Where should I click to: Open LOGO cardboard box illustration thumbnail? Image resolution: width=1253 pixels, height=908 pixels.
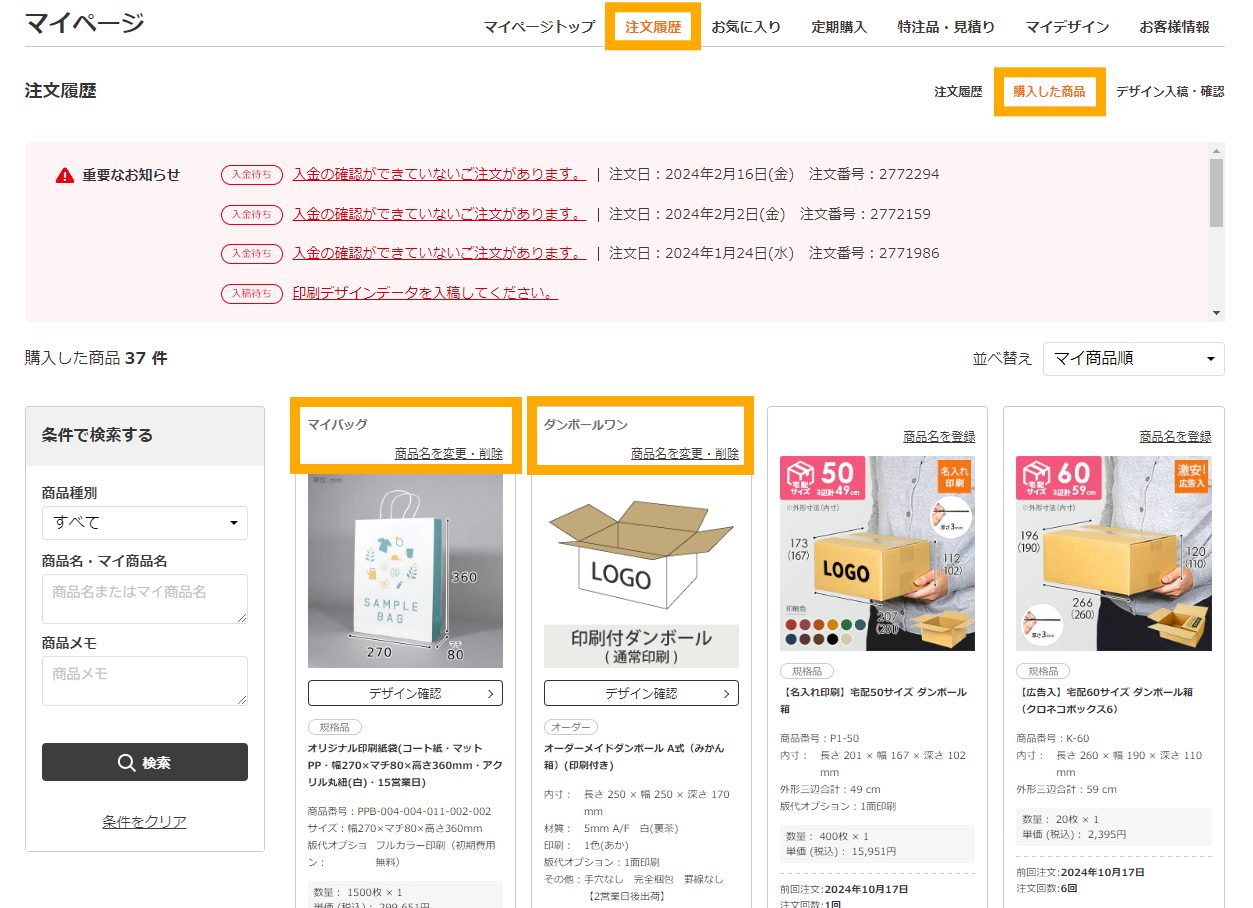[641, 570]
